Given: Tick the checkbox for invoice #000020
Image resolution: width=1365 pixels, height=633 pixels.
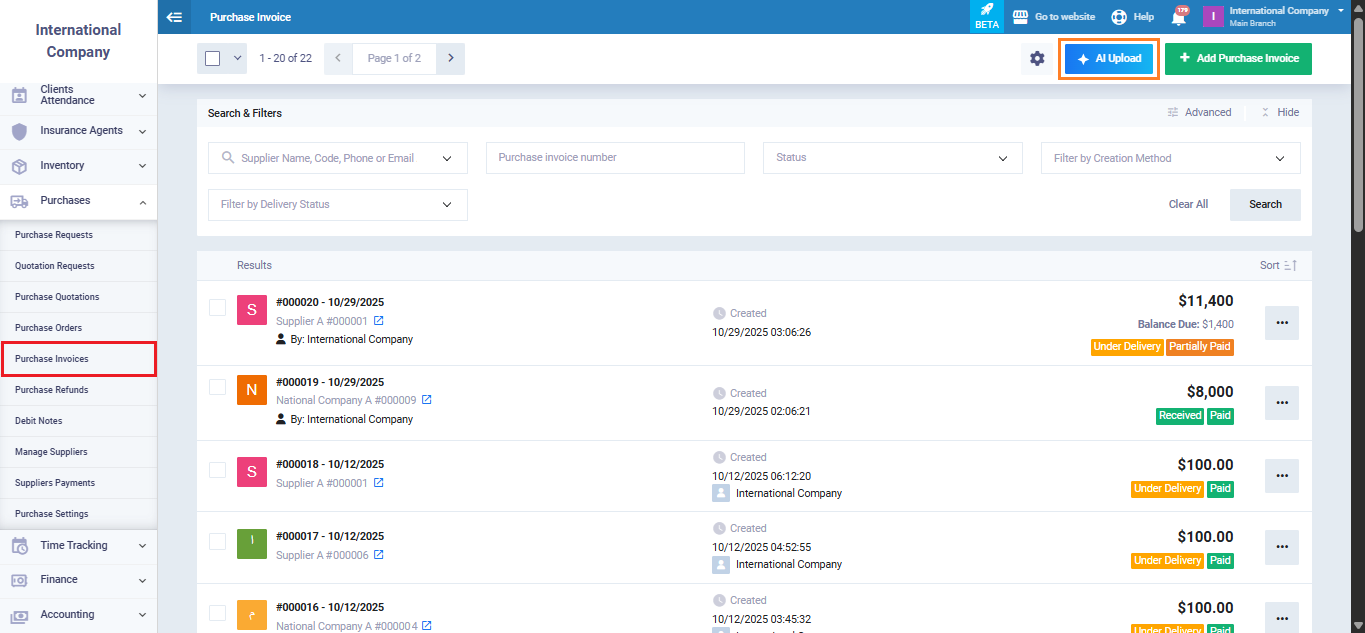Looking at the screenshot, I should 217,307.
